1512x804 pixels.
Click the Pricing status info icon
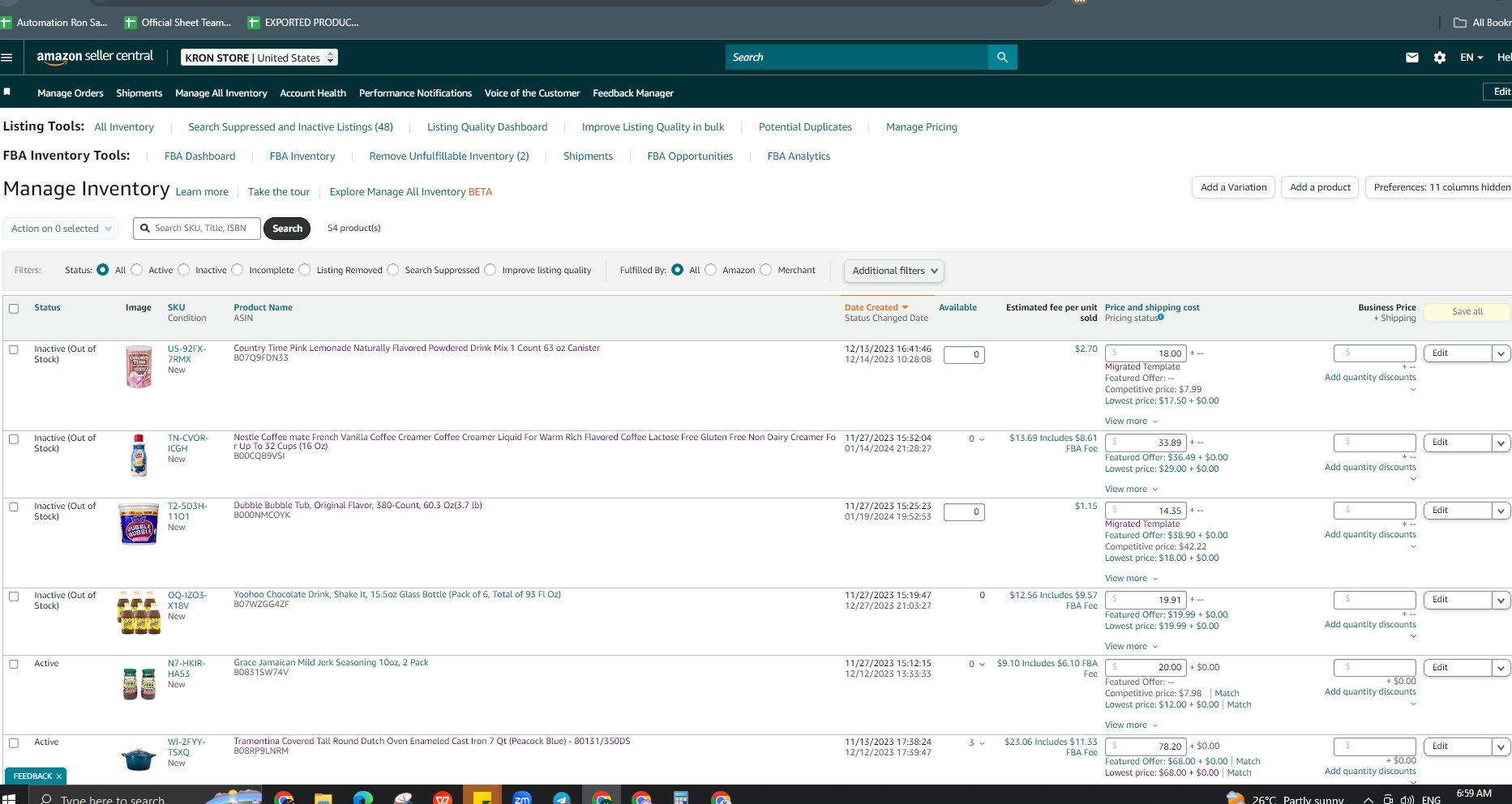1161,317
